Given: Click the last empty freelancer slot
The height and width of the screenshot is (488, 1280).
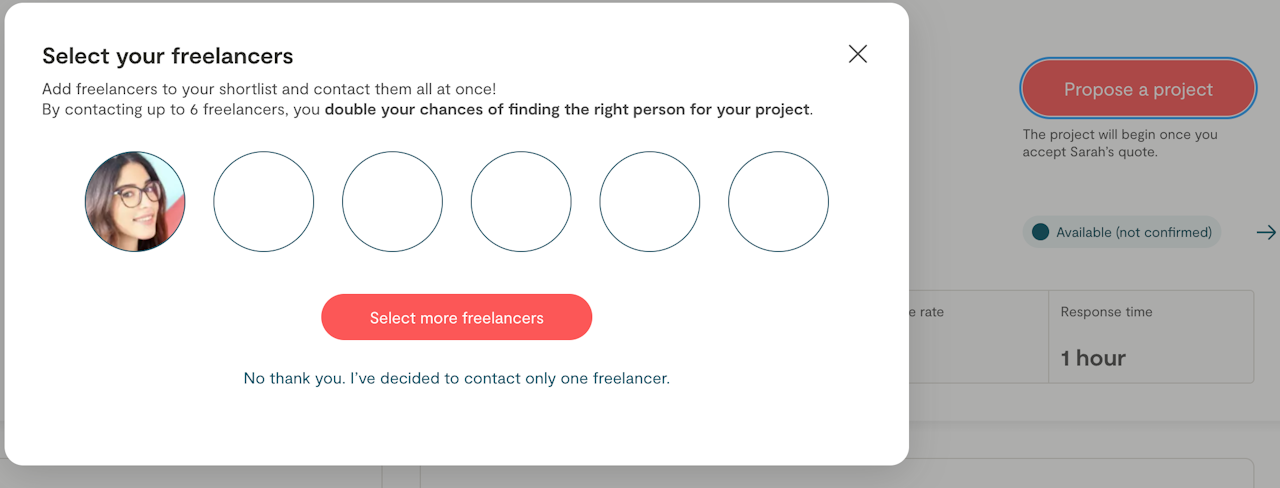Looking at the screenshot, I should click(x=778, y=201).
